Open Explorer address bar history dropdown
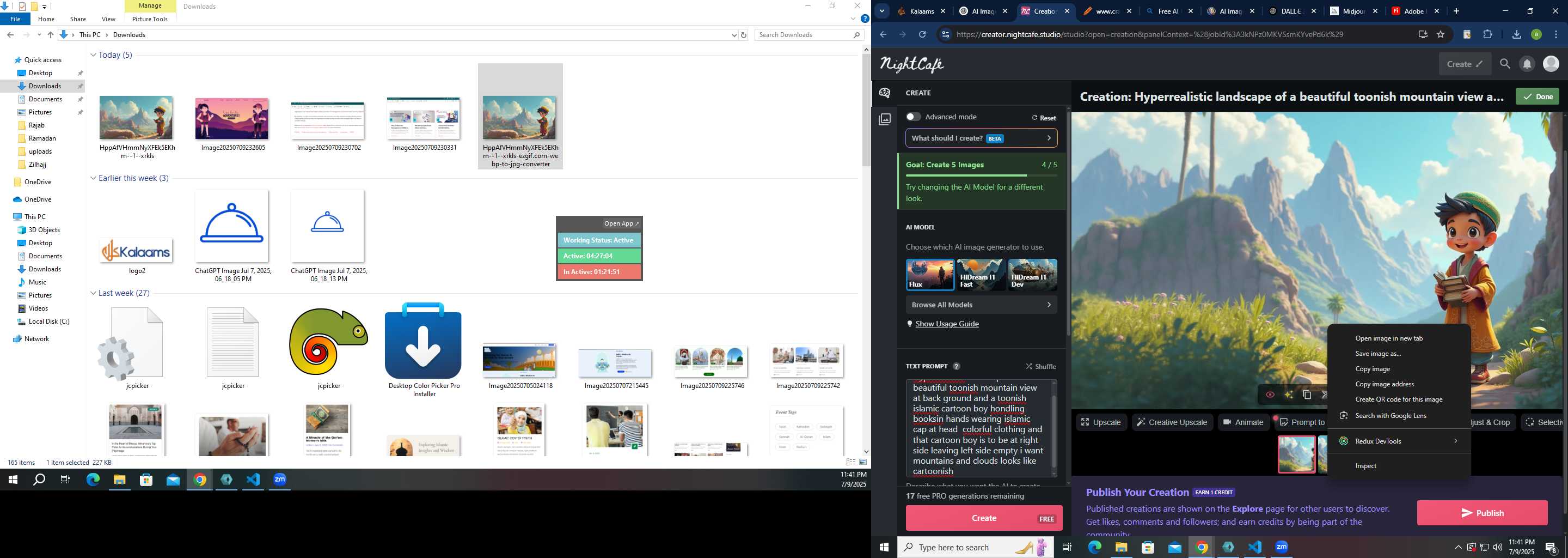 click(734, 35)
